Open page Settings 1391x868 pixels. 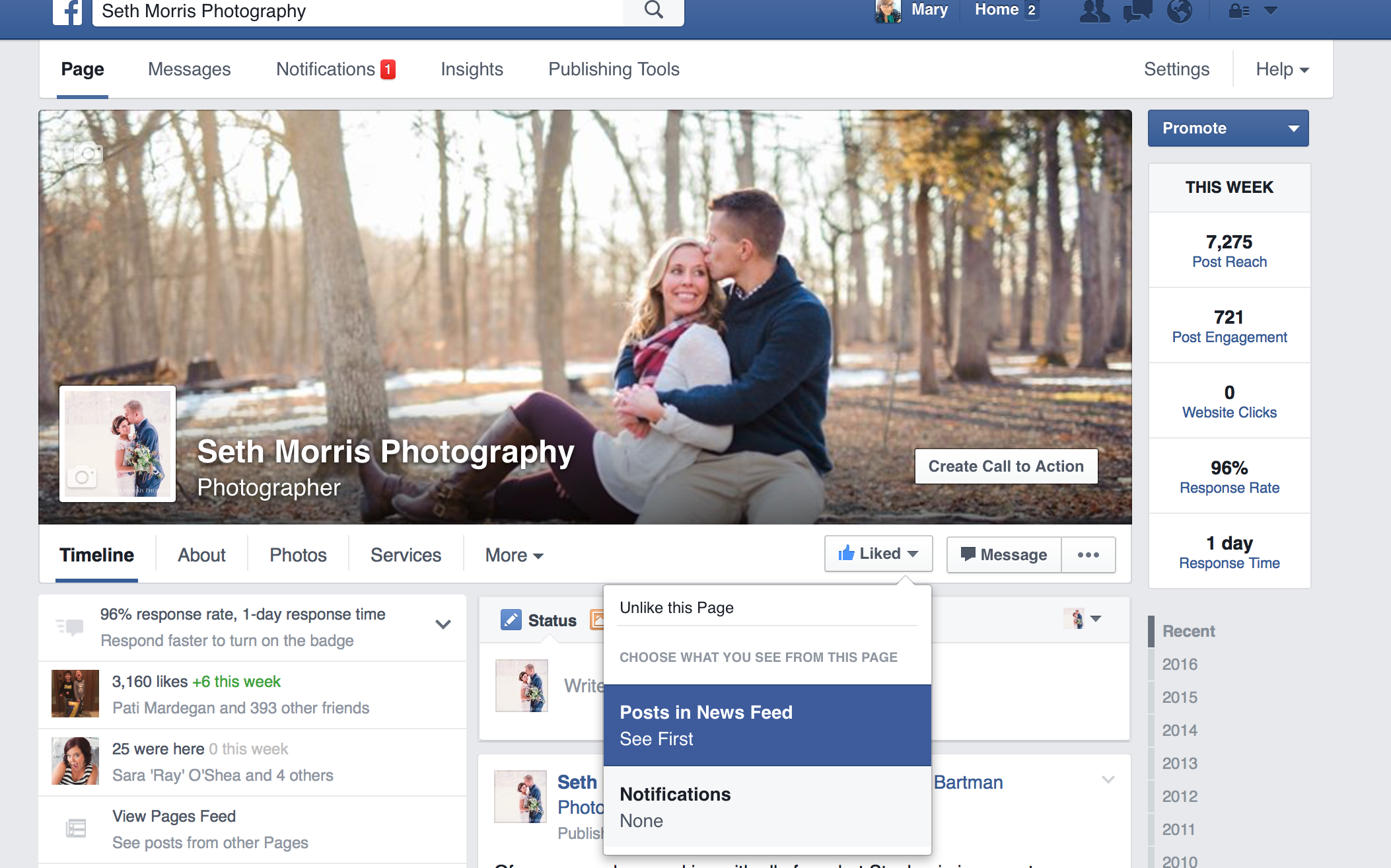[x=1176, y=69]
